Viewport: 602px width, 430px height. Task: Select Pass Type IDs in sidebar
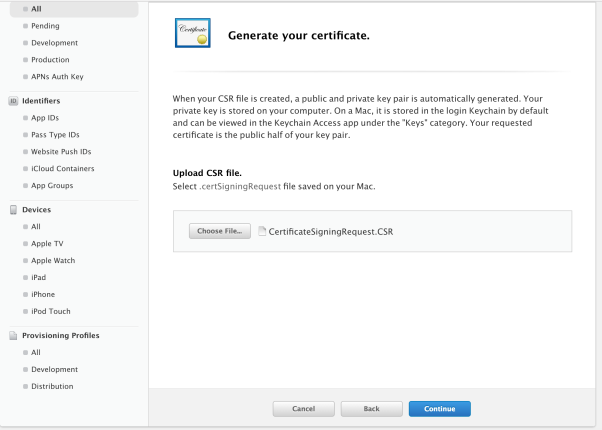[55, 135]
